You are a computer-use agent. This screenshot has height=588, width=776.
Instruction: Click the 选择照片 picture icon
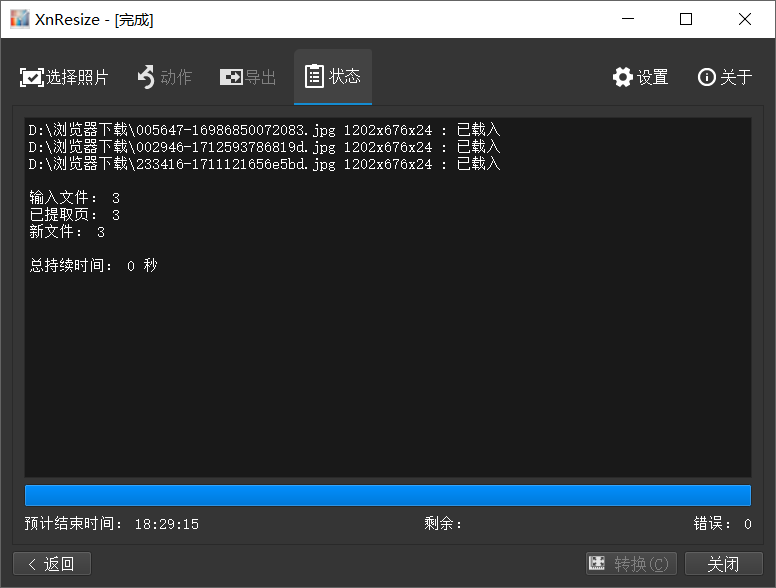31,77
